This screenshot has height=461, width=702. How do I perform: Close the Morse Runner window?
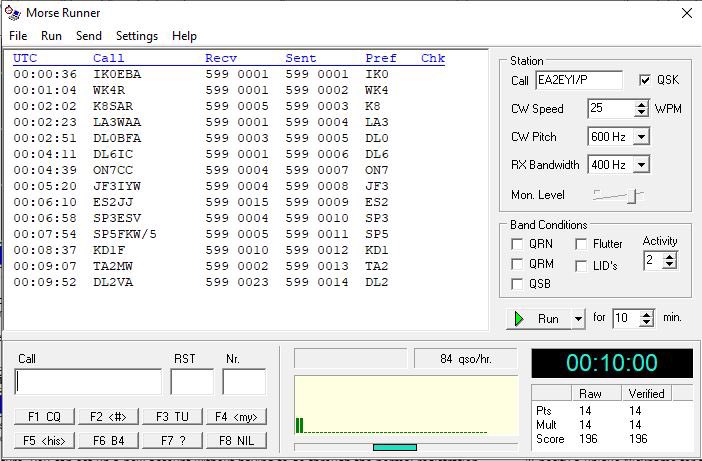click(x=687, y=13)
